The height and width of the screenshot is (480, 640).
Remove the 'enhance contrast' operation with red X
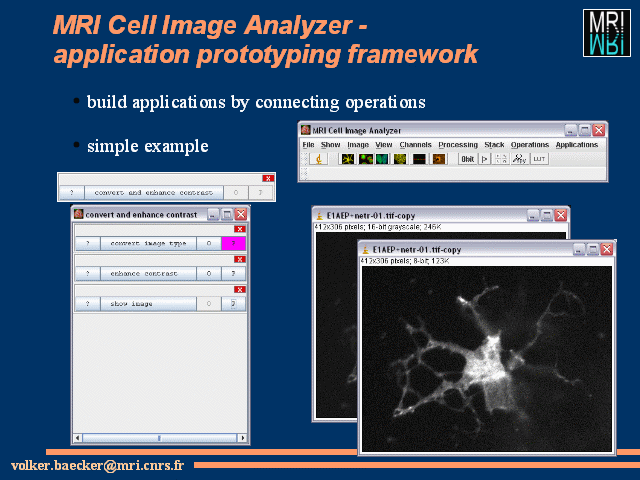coord(240,260)
